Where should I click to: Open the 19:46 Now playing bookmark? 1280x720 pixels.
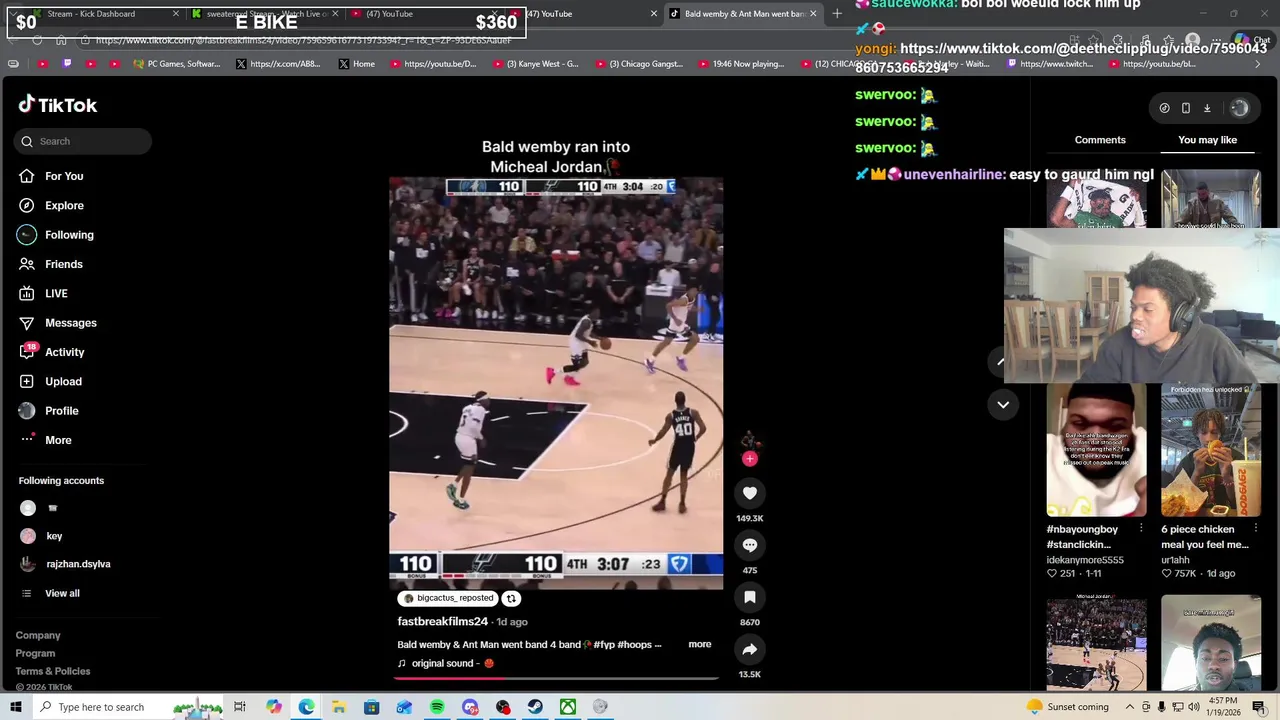pyautogui.click(x=741, y=64)
